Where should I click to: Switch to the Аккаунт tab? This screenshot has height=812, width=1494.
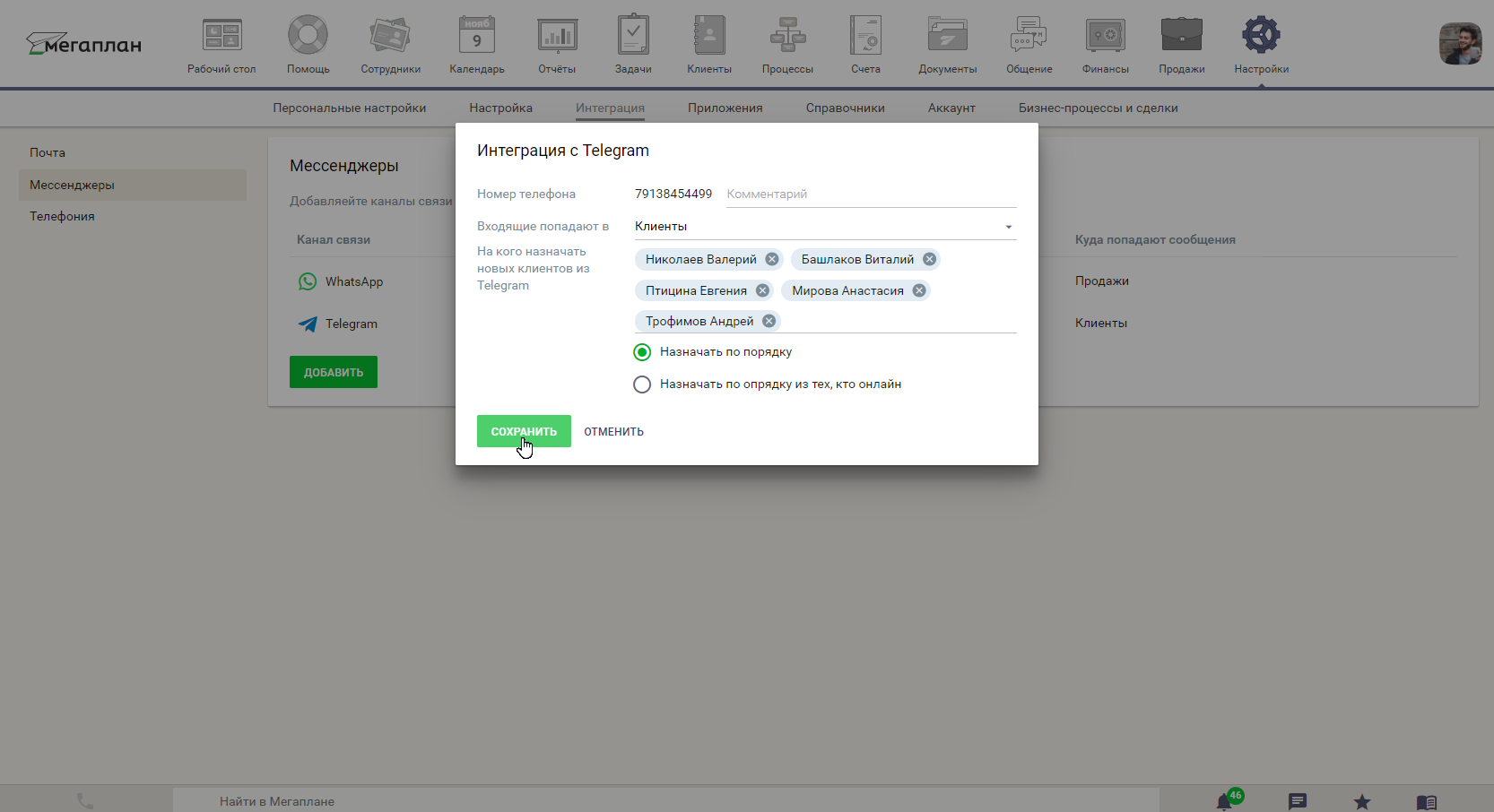[951, 108]
